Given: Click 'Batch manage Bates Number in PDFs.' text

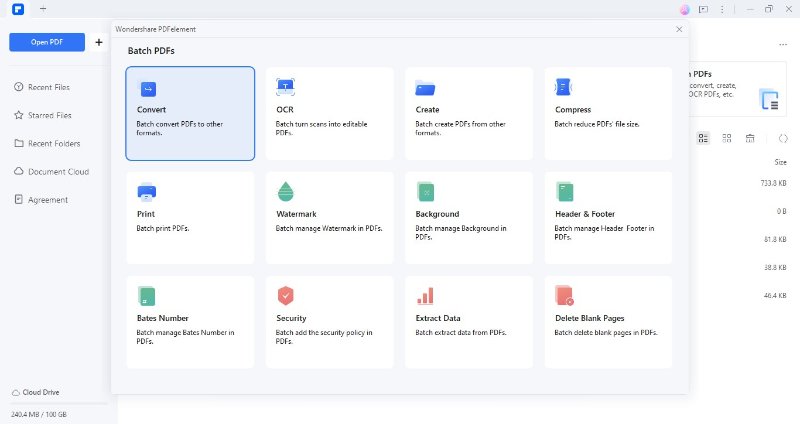Looking at the screenshot, I should 185,336.
